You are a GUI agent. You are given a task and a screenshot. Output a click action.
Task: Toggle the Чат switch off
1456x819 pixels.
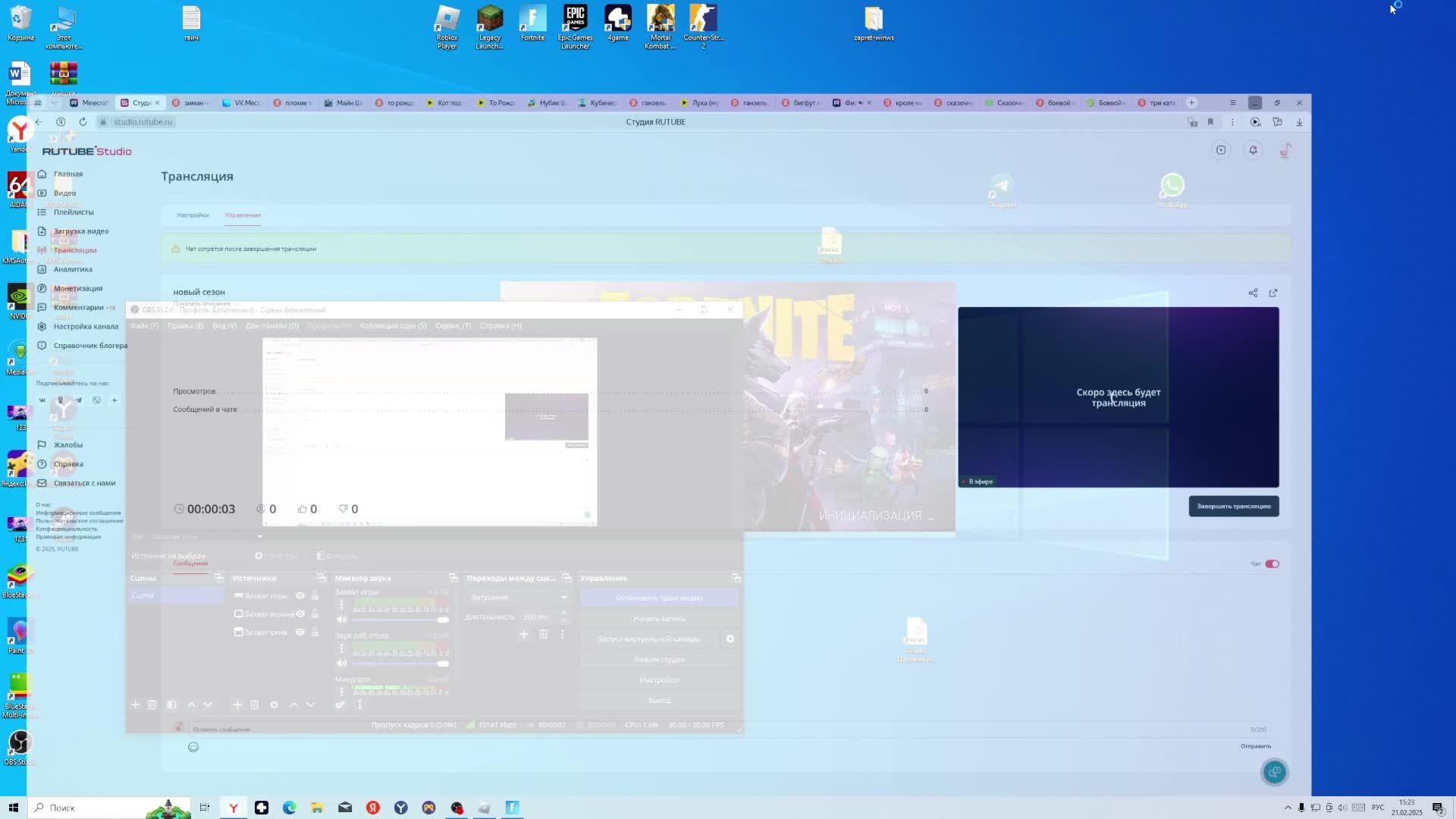[1272, 564]
